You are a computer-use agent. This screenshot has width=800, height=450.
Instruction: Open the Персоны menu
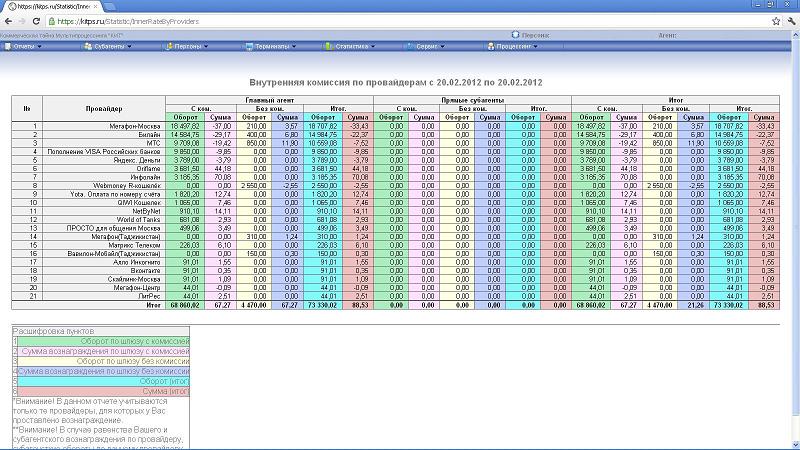(x=187, y=46)
